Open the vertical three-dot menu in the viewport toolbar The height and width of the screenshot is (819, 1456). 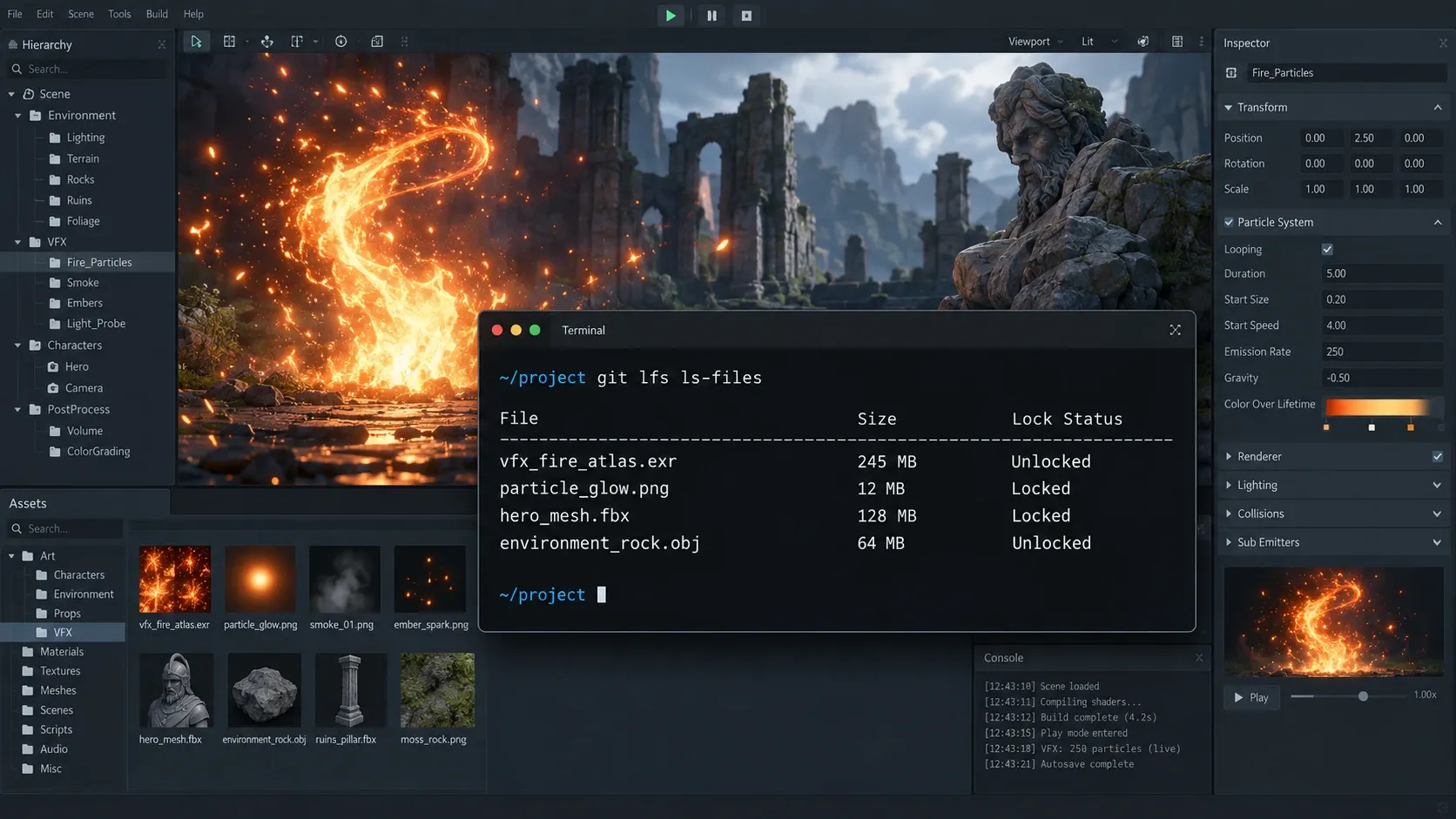(x=1202, y=42)
